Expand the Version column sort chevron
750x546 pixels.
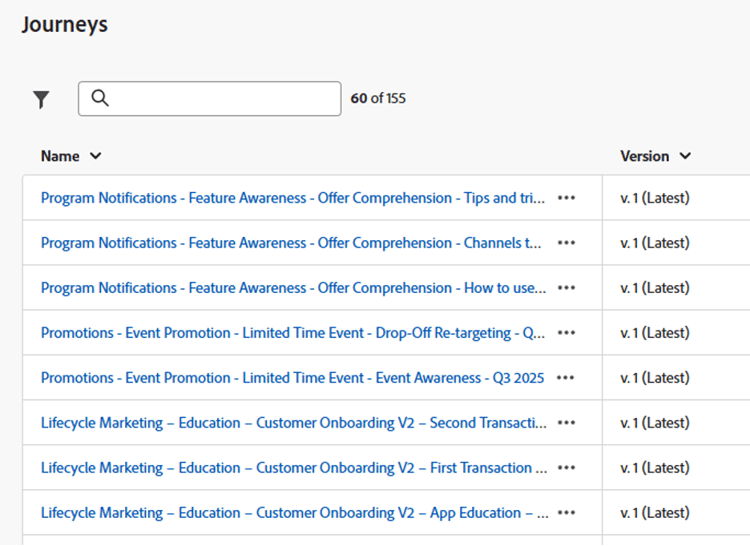click(x=685, y=156)
